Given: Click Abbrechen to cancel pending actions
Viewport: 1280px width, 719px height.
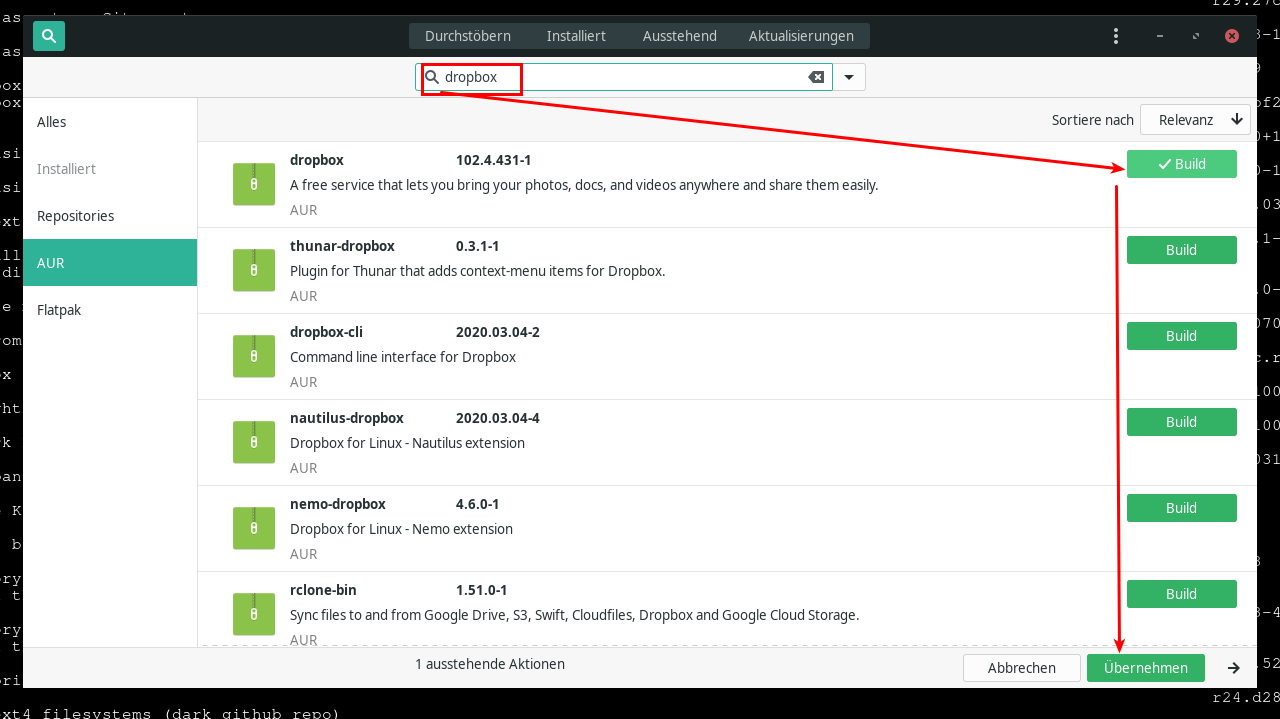Looking at the screenshot, I should 1022,668.
